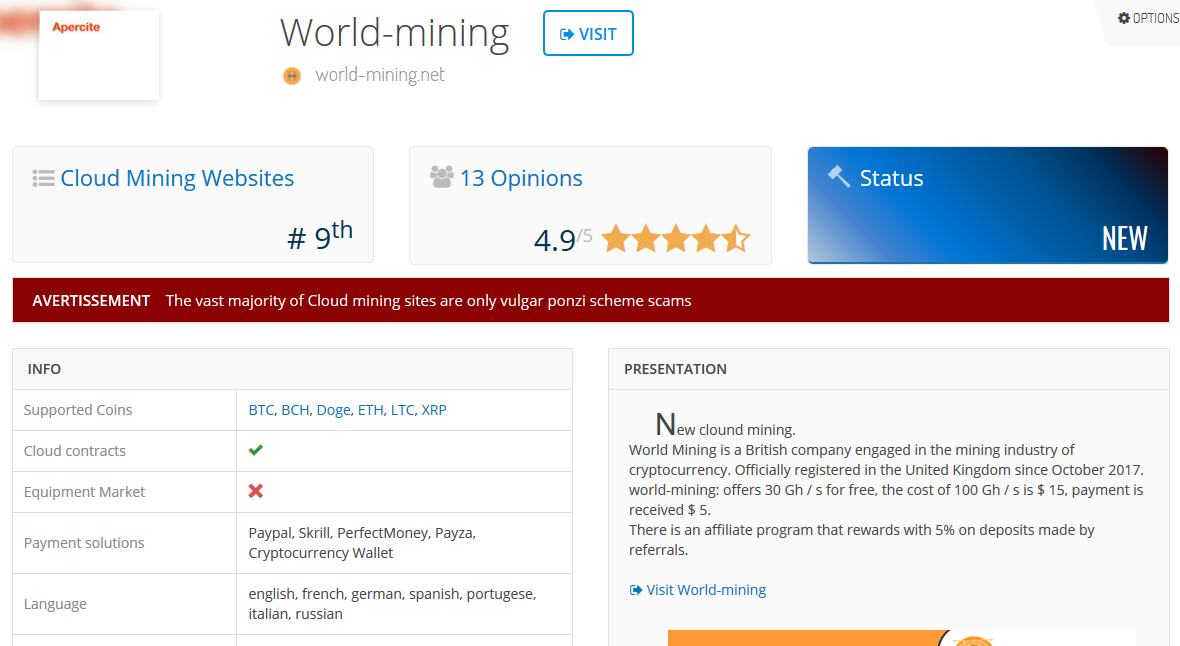
Task: Click the Visit World-mining link
Action: (706, 590)
